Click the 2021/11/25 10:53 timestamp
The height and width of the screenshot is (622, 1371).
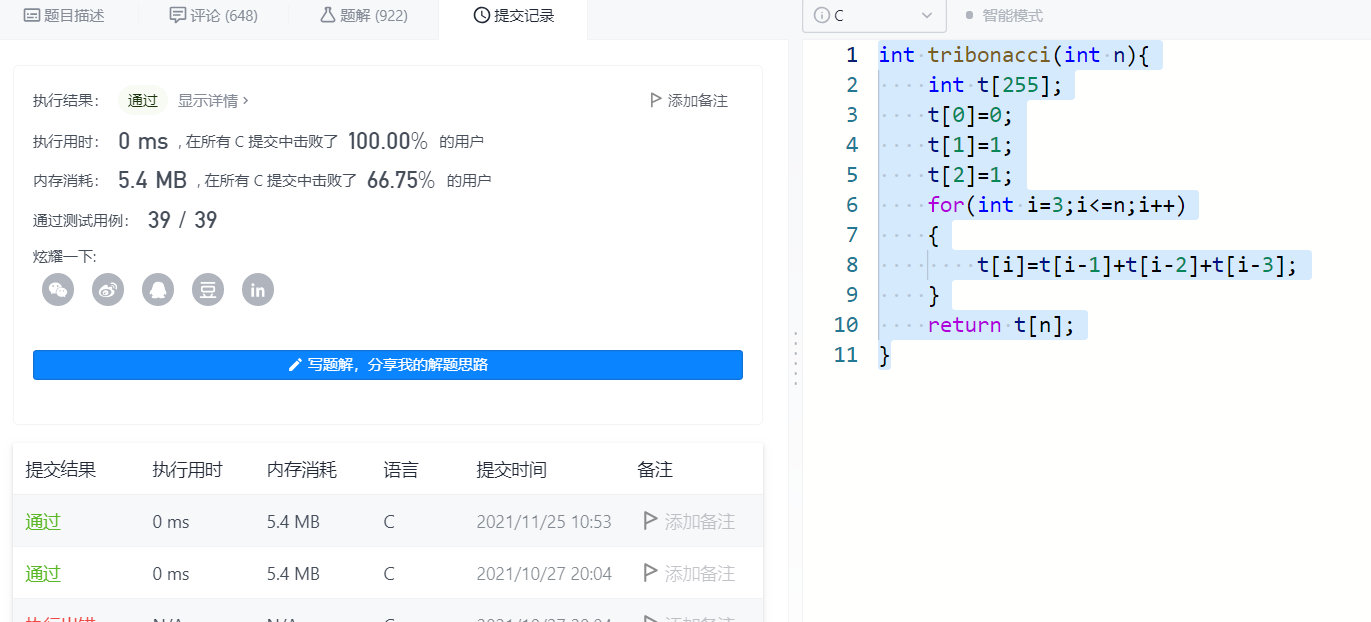pyautogui.click(x=544, y=521)
